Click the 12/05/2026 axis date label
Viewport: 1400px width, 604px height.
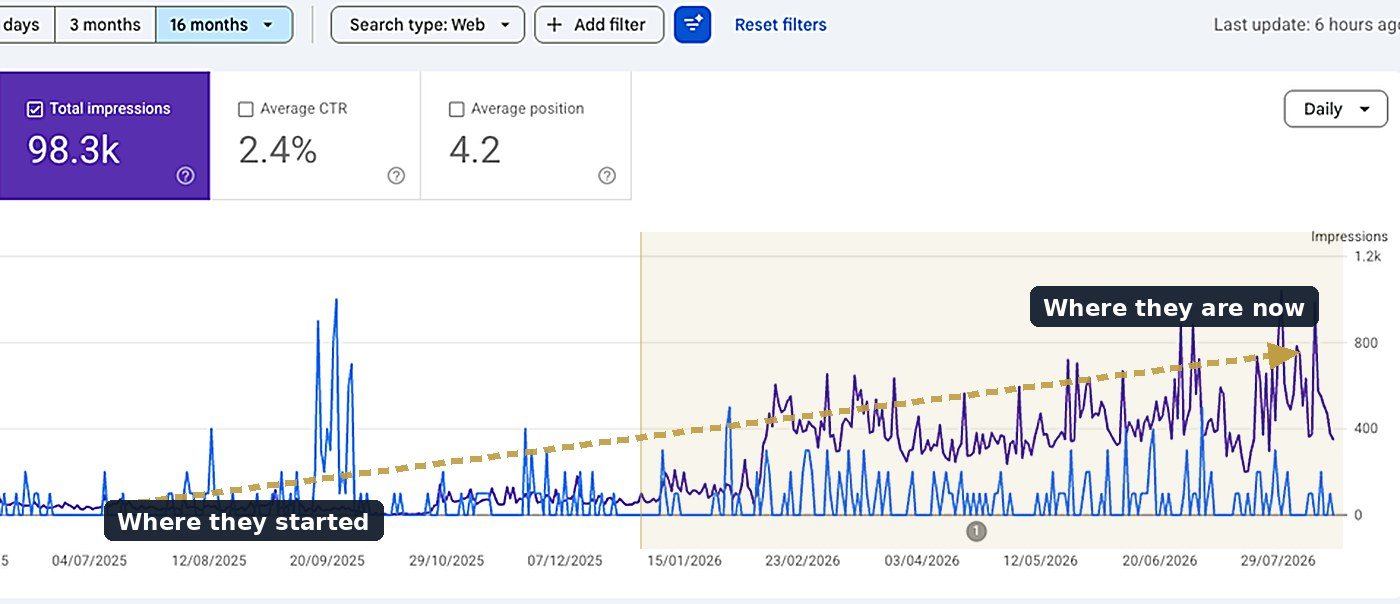[1041, 561]
